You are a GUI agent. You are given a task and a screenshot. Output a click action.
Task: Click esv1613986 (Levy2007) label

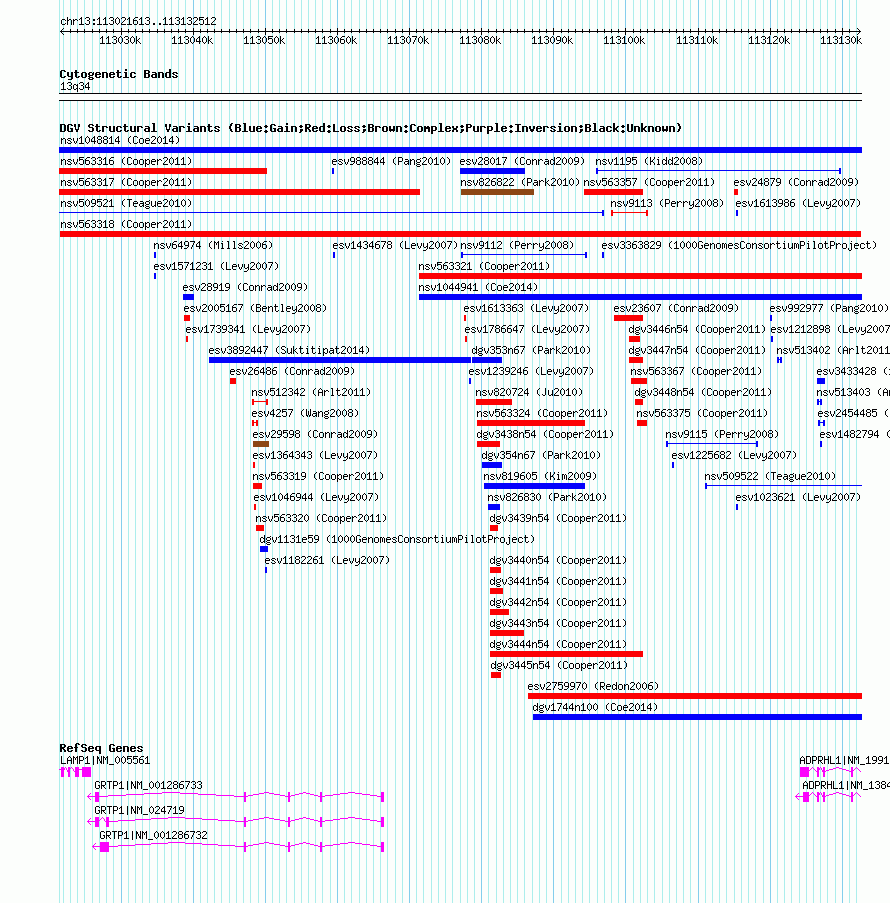798,203
